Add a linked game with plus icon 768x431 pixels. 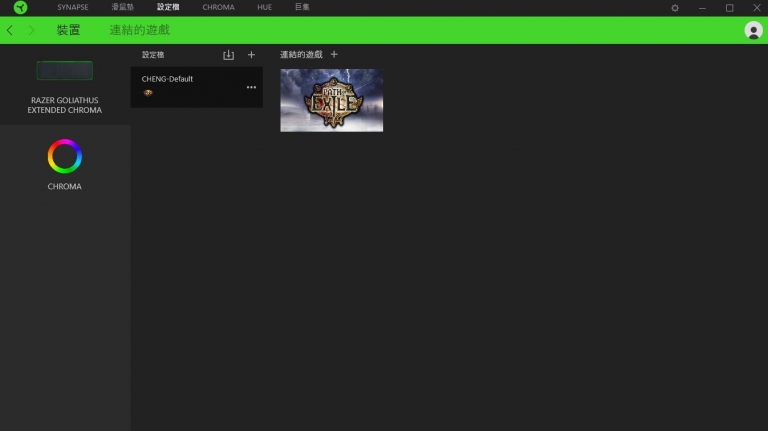[334, 54]
